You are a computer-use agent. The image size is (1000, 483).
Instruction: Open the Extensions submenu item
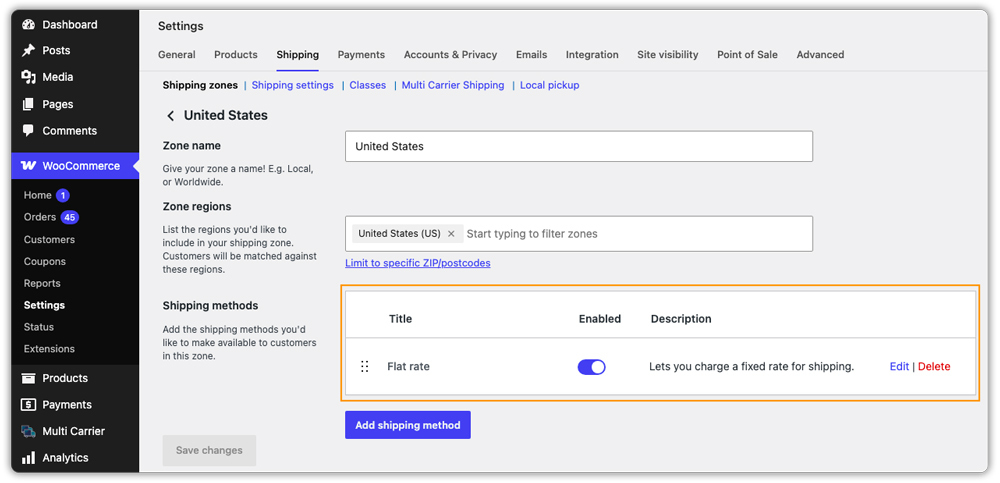[49, 349]
